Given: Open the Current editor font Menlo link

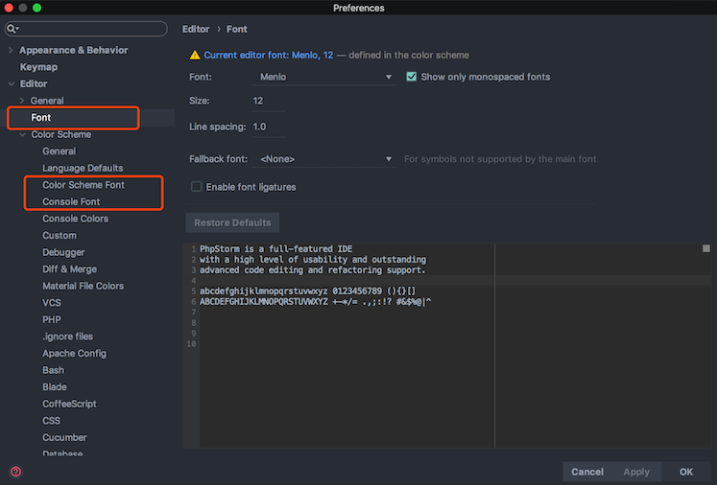Looking at the screenshot, I should (x=268, y=55).
